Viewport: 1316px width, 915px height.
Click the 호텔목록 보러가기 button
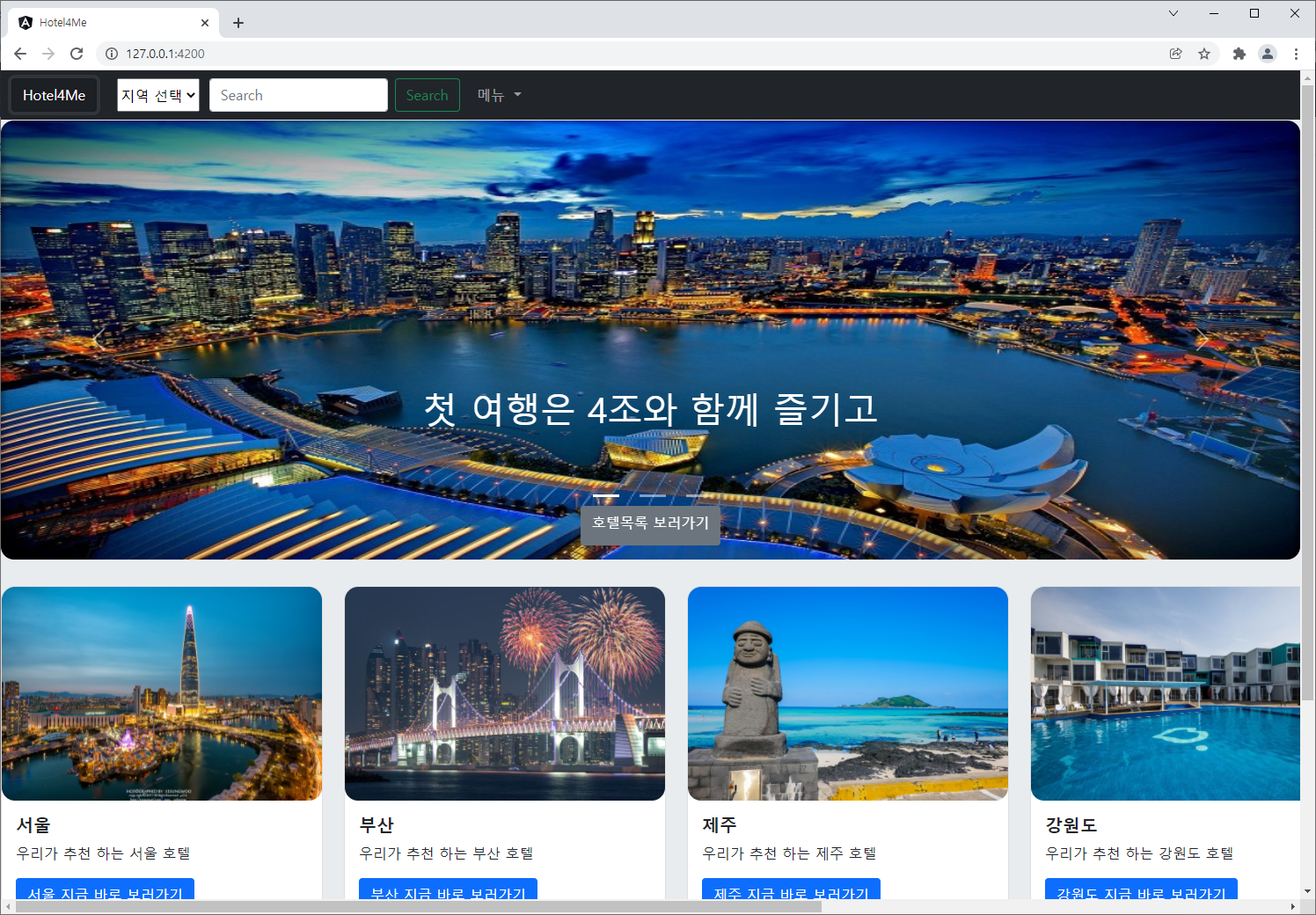650,524
